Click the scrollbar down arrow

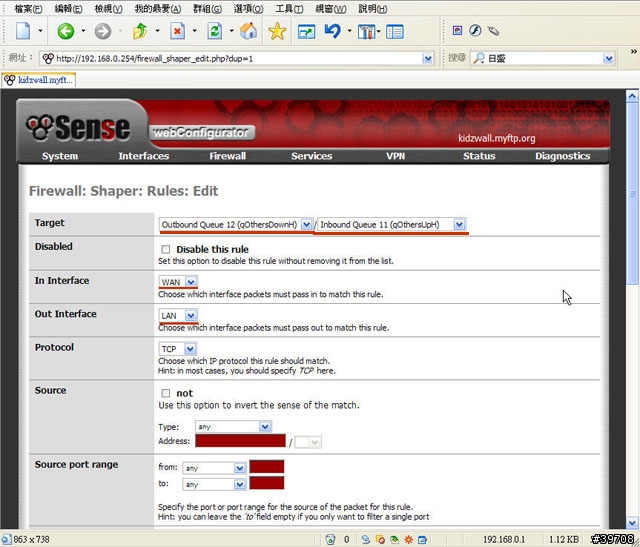click(632, 523)
